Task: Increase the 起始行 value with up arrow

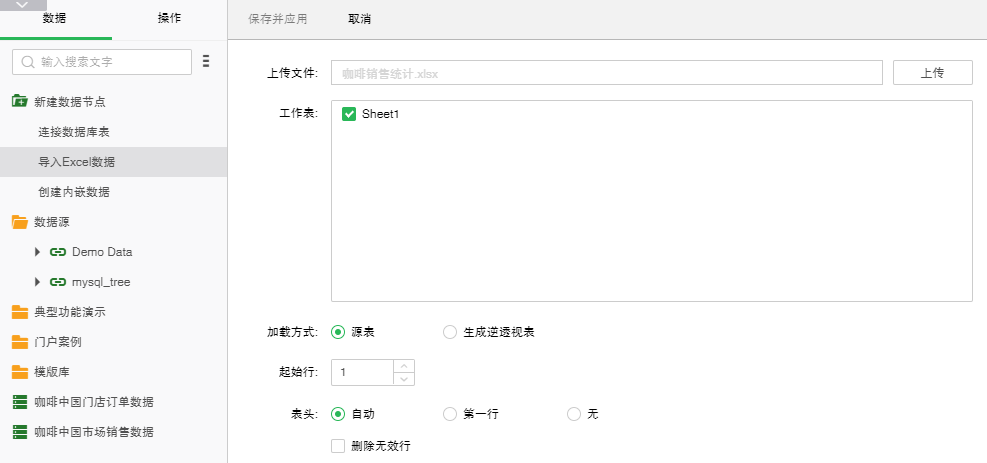Action: [404, 366]
